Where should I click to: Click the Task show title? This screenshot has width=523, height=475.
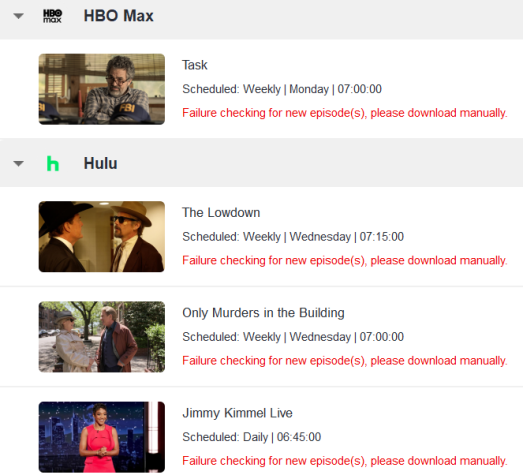pyautogui.click(x=195, y=65)
